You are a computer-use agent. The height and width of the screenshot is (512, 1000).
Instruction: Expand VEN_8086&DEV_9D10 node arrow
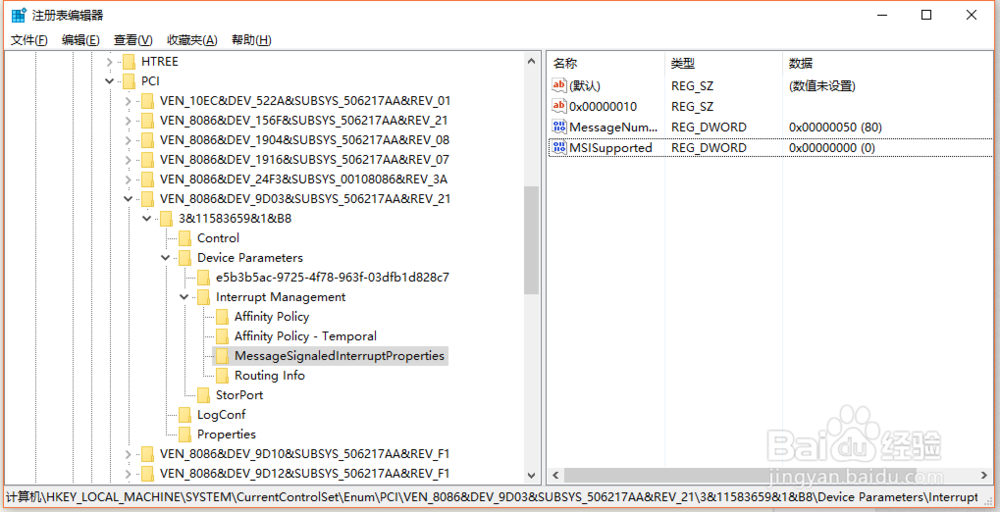point(128,454)
